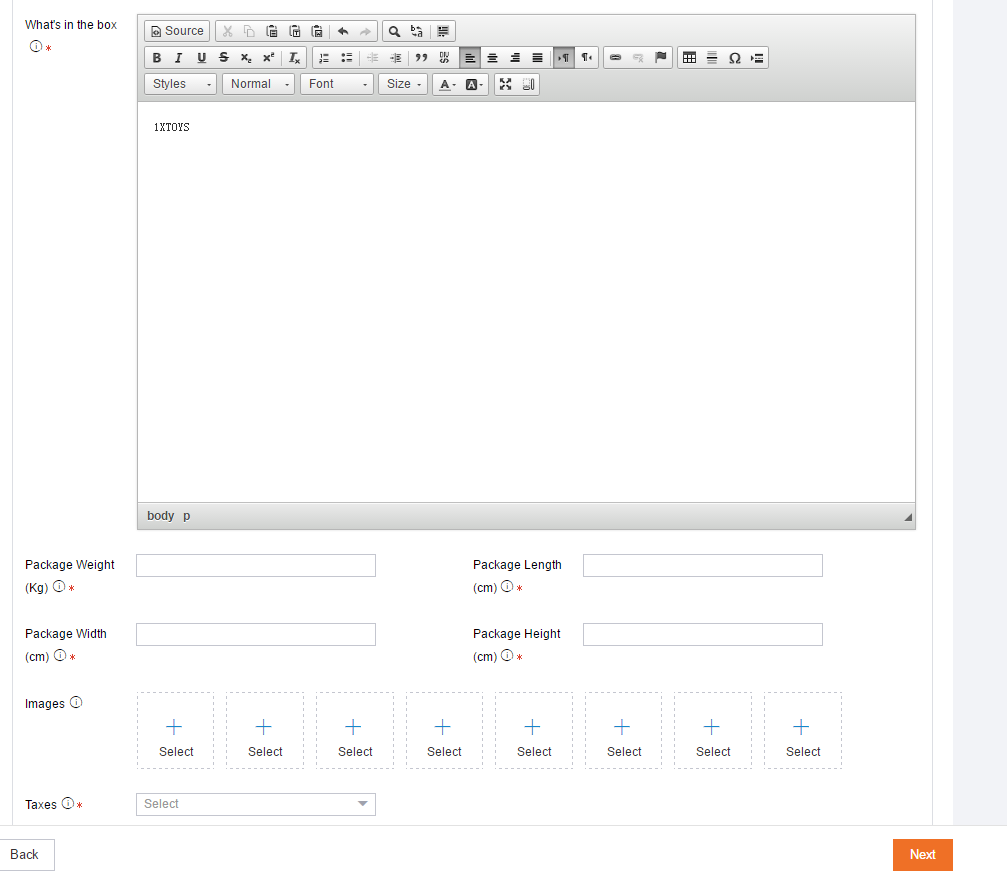Screen dimensions: 1007x877
Task: Click the Package Weight input field
Action: (256, 566)
